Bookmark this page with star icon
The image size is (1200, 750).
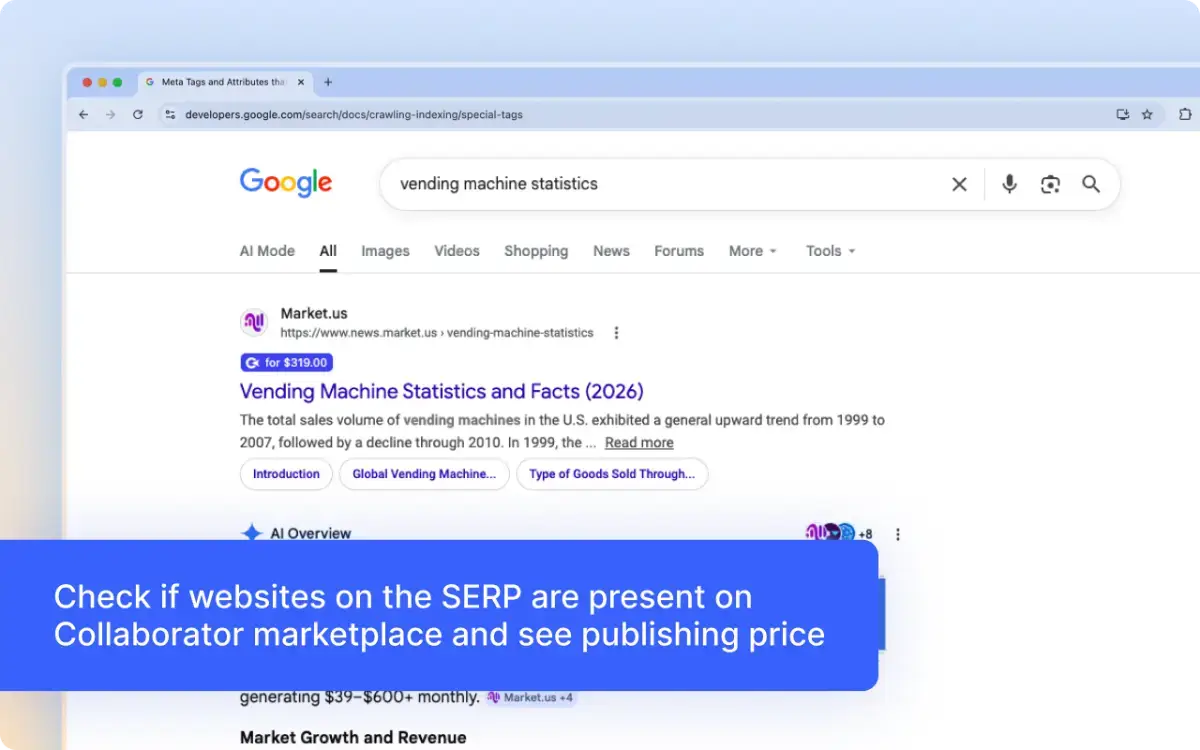[x=1147, y=114]
